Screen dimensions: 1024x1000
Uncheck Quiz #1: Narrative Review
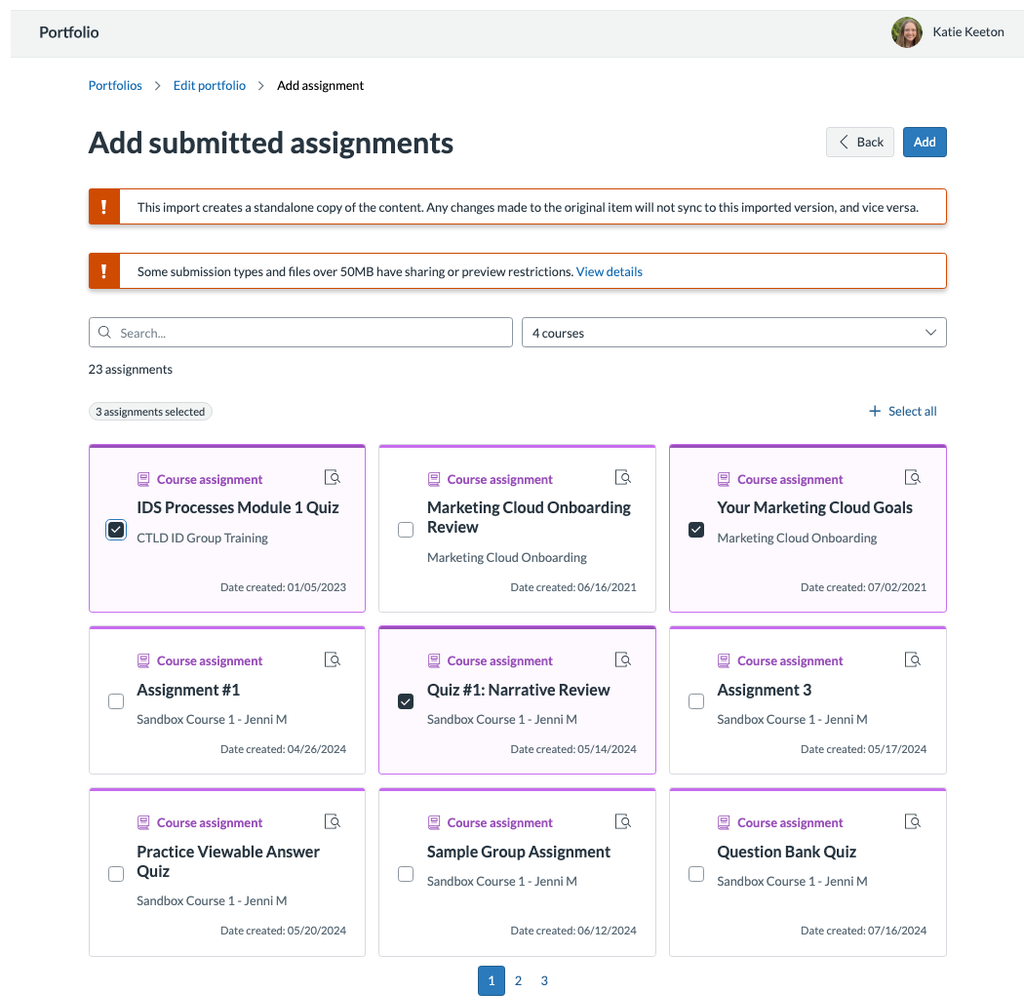point(406,702)
